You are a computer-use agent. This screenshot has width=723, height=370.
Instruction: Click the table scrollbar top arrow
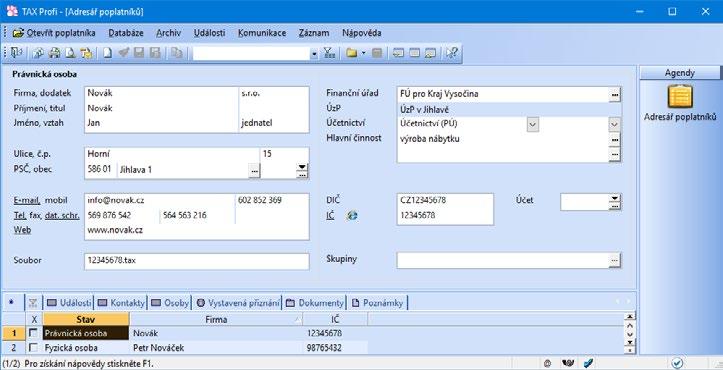pyautogui.click(x=629, y=316)
